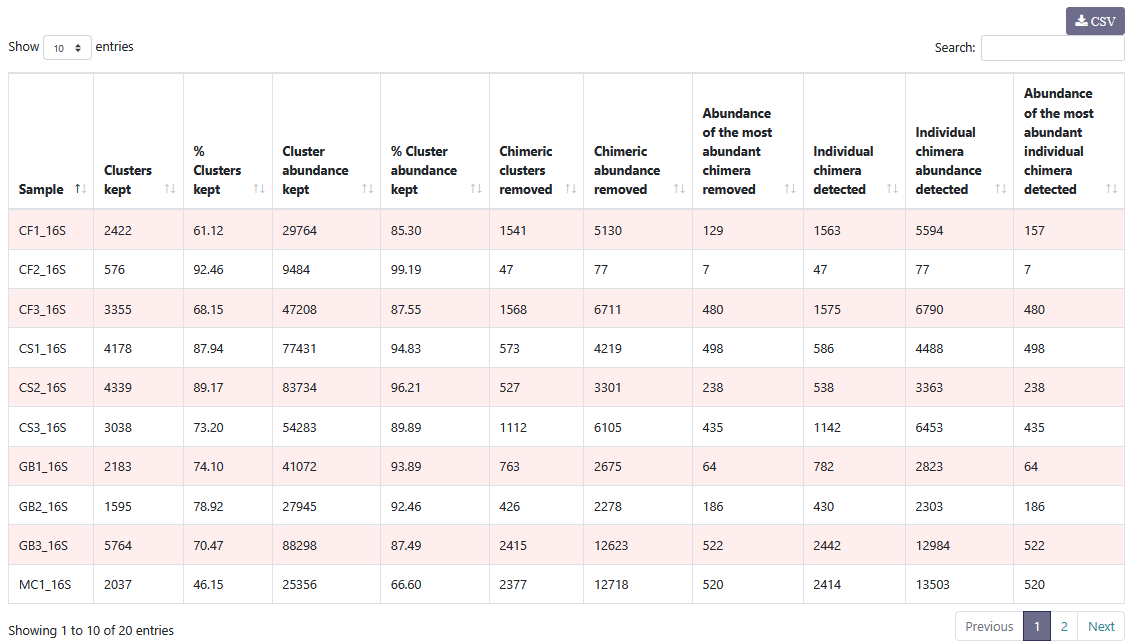Click the sort arrows on Sample column
The height and width of the screenshot is (644, 1131).
click(80, 189)
